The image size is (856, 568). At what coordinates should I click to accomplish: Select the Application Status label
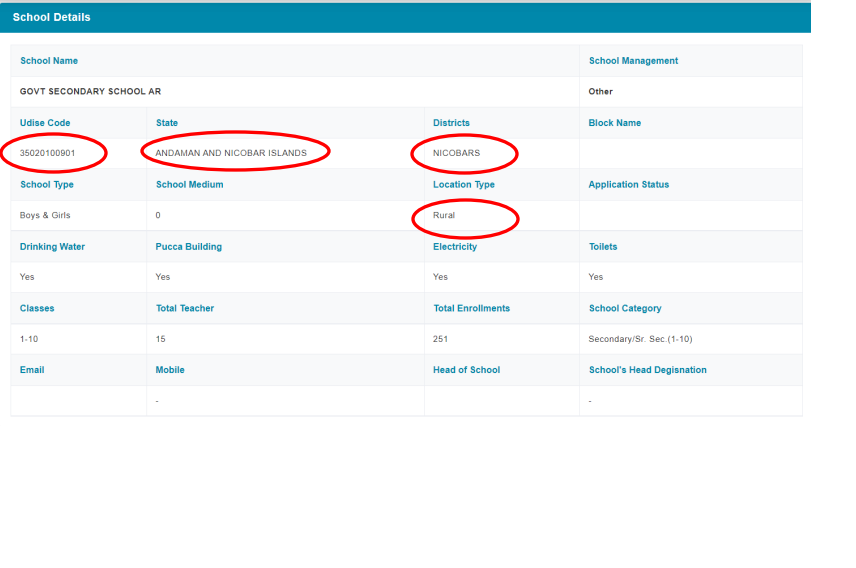point(628,185)
